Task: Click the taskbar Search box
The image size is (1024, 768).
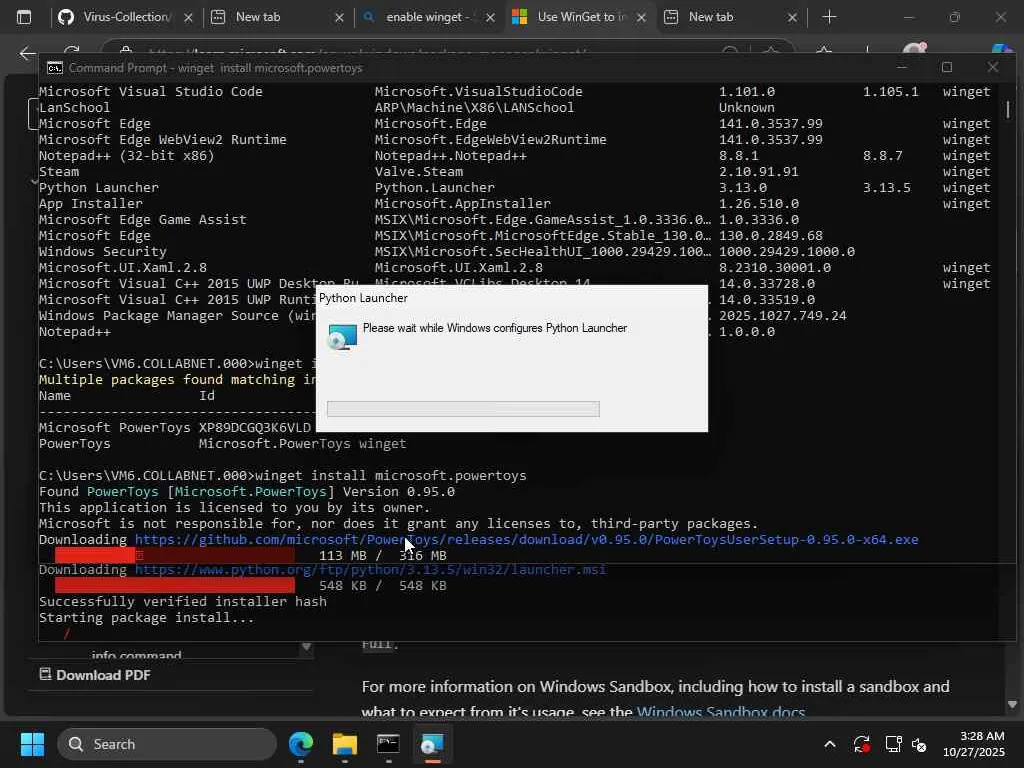Action: click(167, 744)
